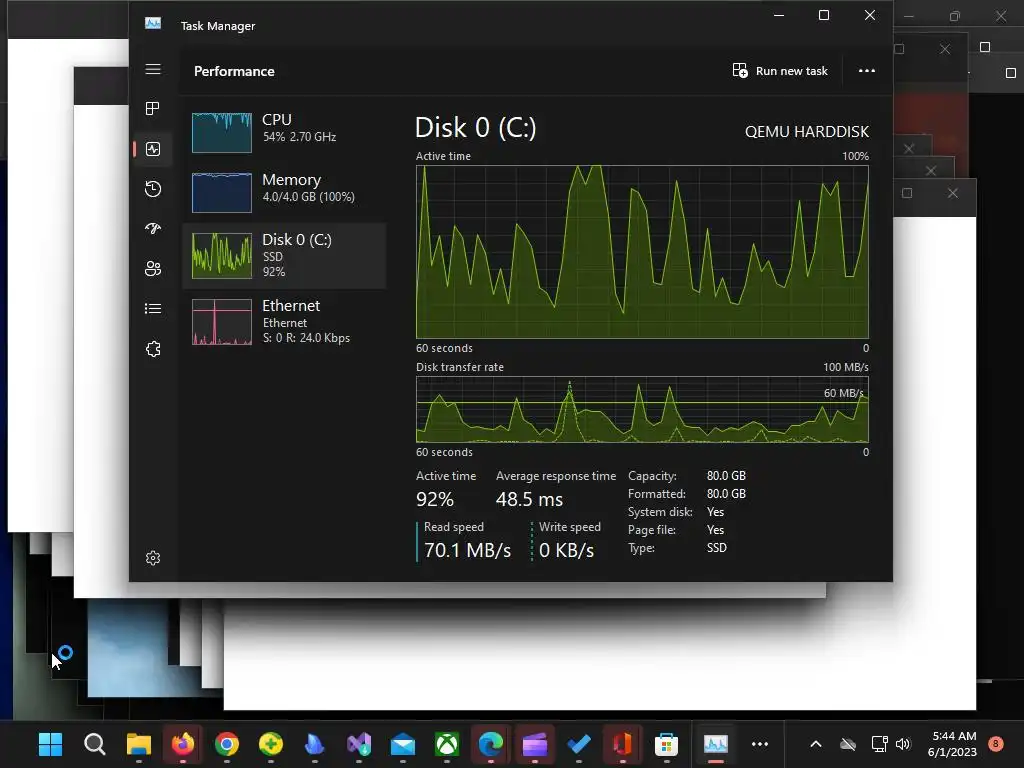Screen dimensions: 1024x768
Task: Open the App history page icon
Action: coord(153,189)
